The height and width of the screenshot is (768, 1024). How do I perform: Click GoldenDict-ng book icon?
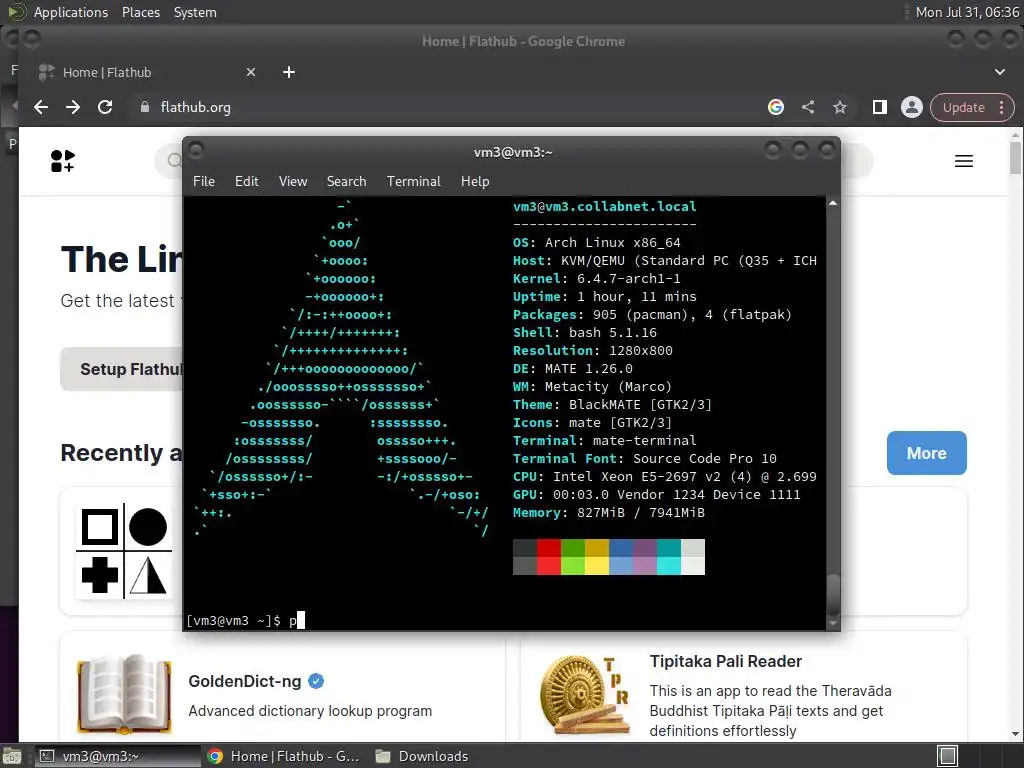pos(124,694)
